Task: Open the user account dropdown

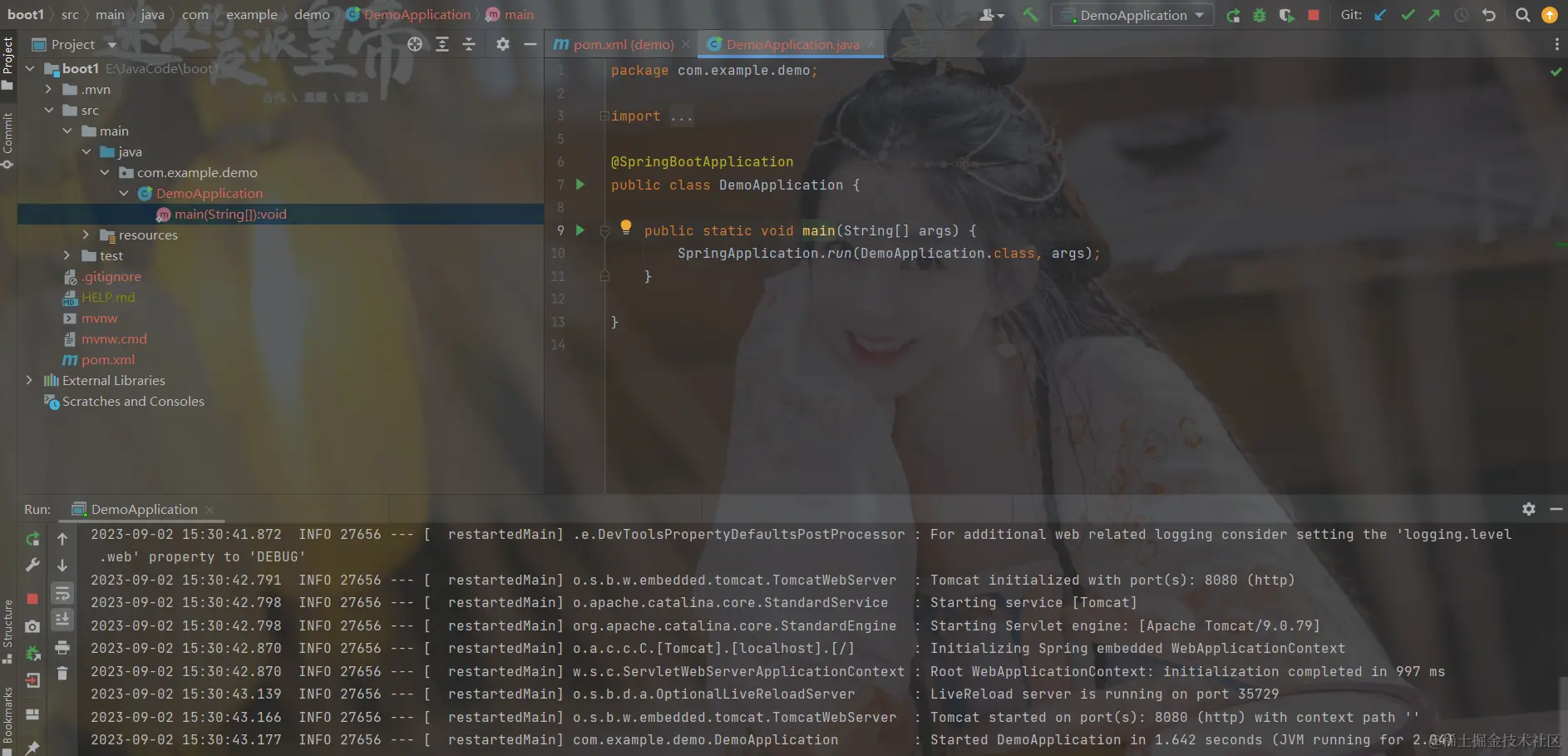Action: pos(992,15)
